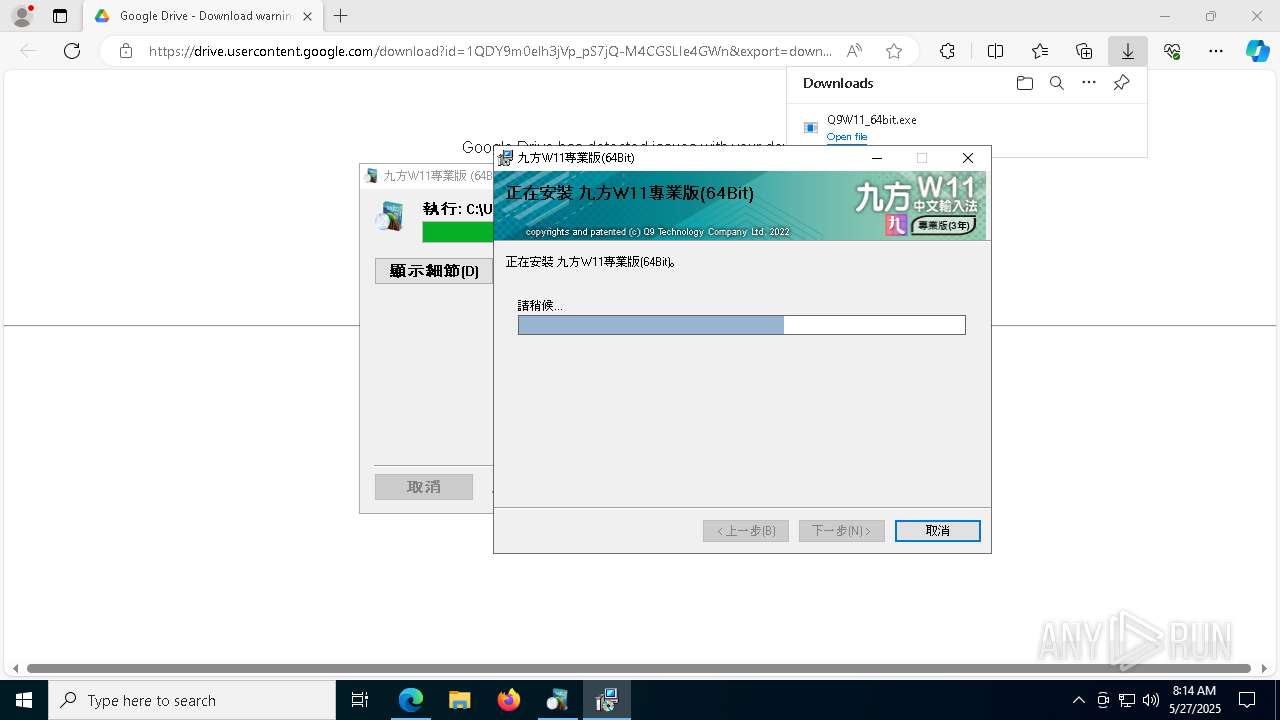
Task: Click the disabled 下一步(N) button
Action: (841, 531)
